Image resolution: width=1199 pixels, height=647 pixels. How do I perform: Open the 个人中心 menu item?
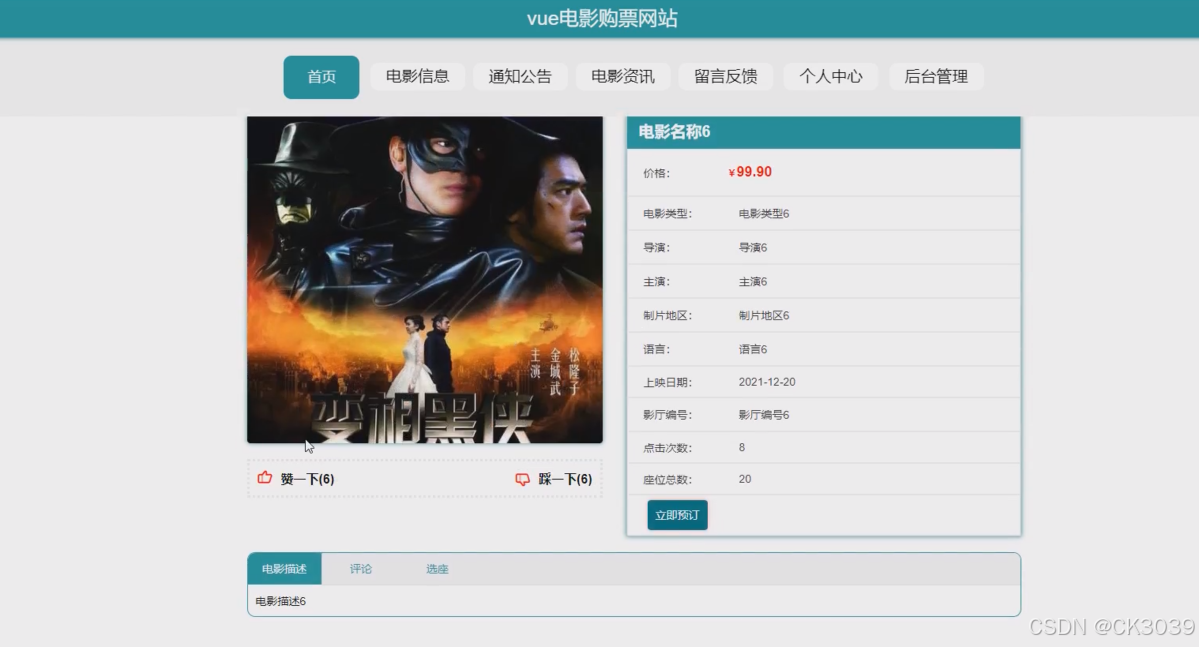pos(830,76)
